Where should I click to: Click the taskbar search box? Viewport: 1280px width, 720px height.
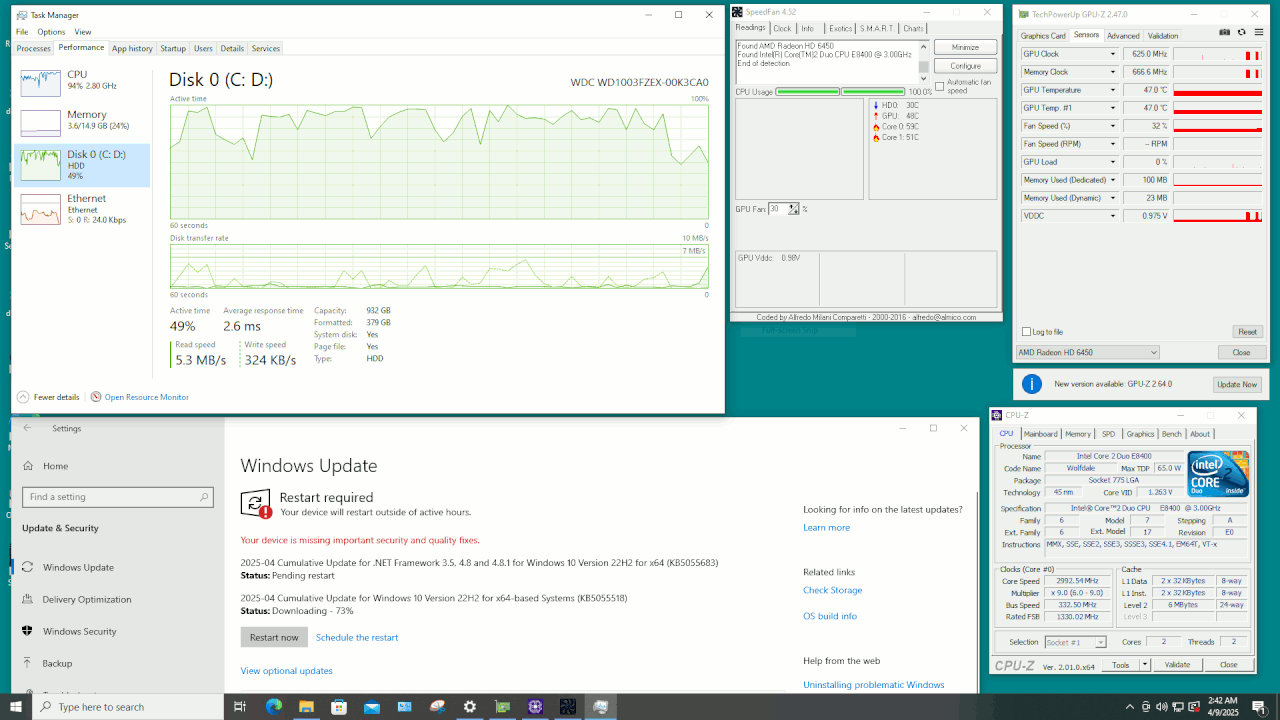[128, 707]
